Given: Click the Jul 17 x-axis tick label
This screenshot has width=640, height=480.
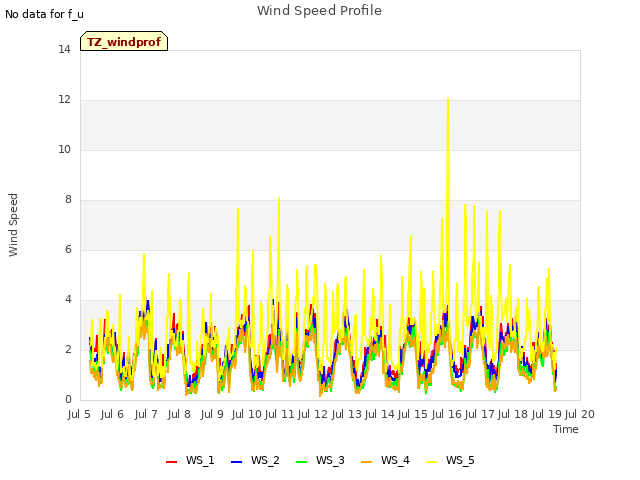Looking at the screenshot, I should (479, 414).
